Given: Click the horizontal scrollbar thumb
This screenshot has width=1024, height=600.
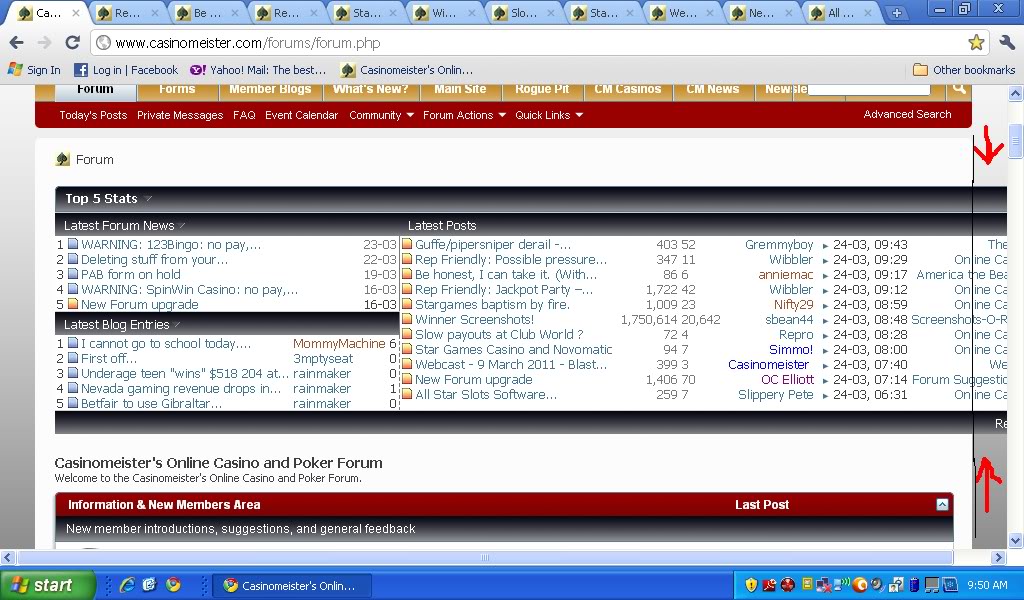Looking at the screenshot, I should pos(485,558).
